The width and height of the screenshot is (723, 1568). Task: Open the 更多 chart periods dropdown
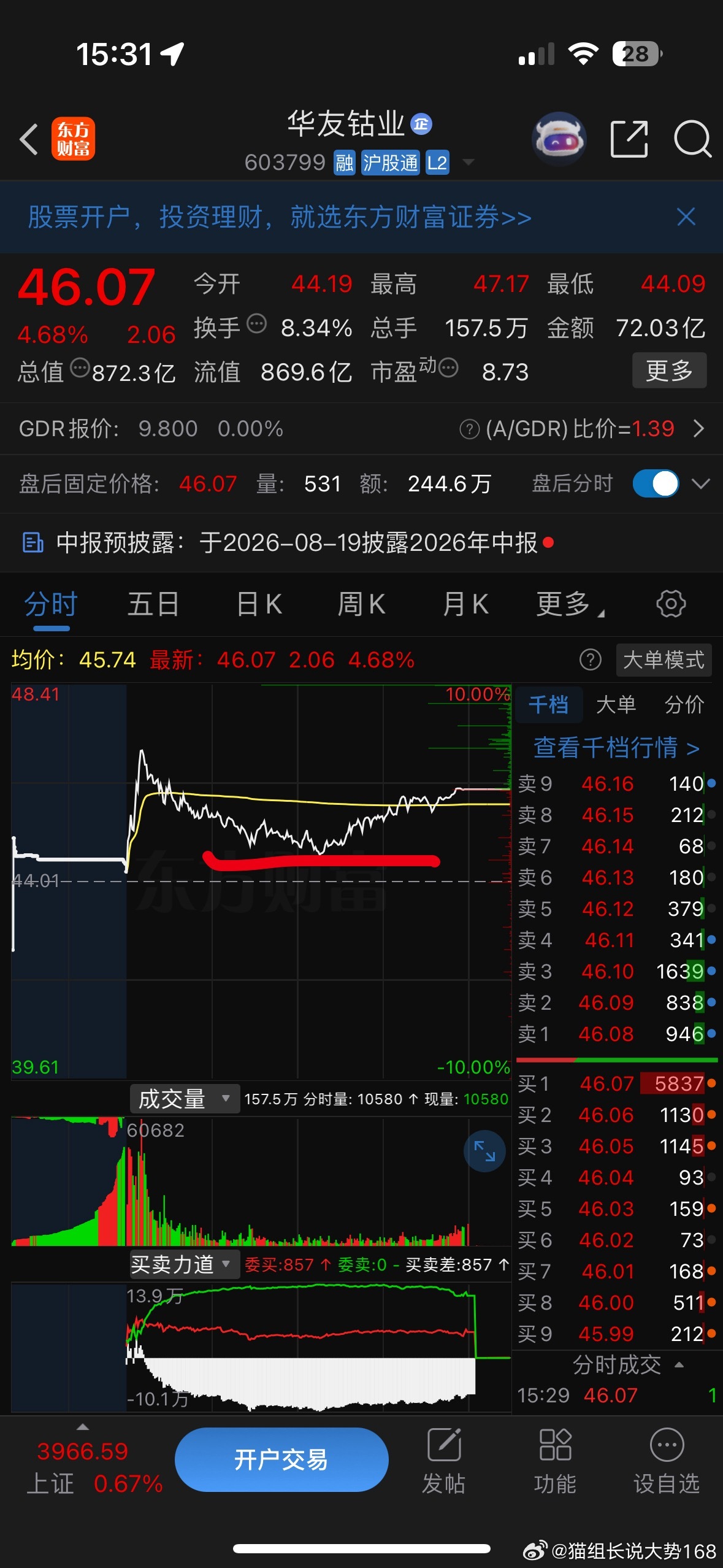tap(570, 604)
